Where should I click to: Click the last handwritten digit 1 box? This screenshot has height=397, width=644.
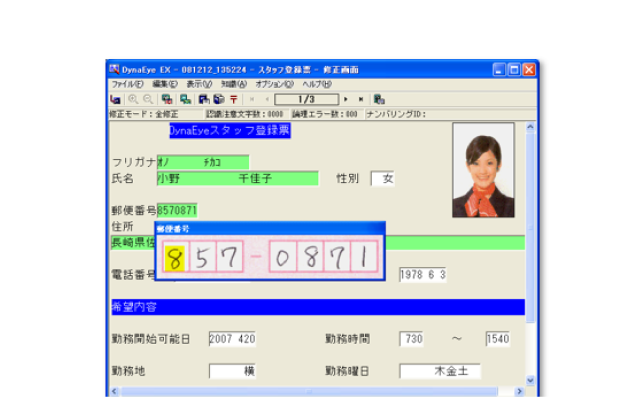pos(364,258)
